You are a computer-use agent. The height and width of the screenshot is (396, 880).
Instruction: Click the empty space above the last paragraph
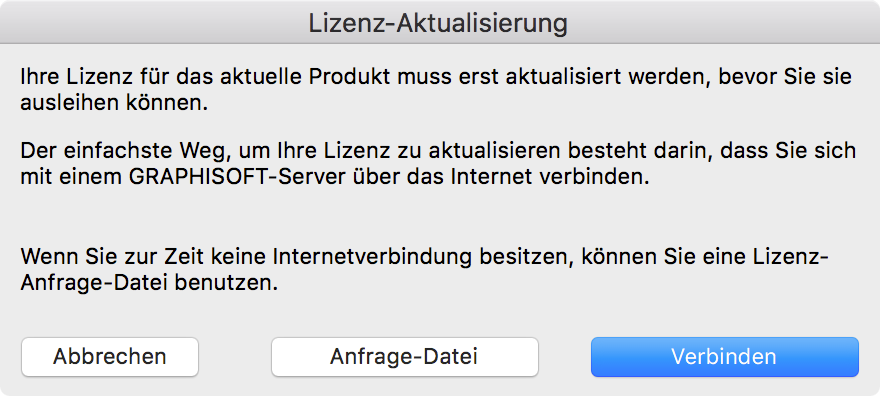tap(438, 217)
